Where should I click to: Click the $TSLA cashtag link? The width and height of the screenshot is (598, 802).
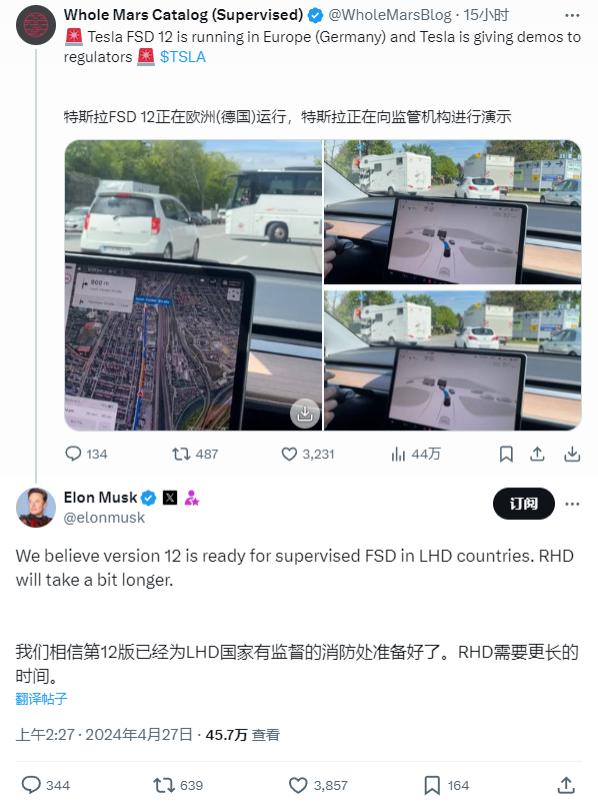pos(183,57)
